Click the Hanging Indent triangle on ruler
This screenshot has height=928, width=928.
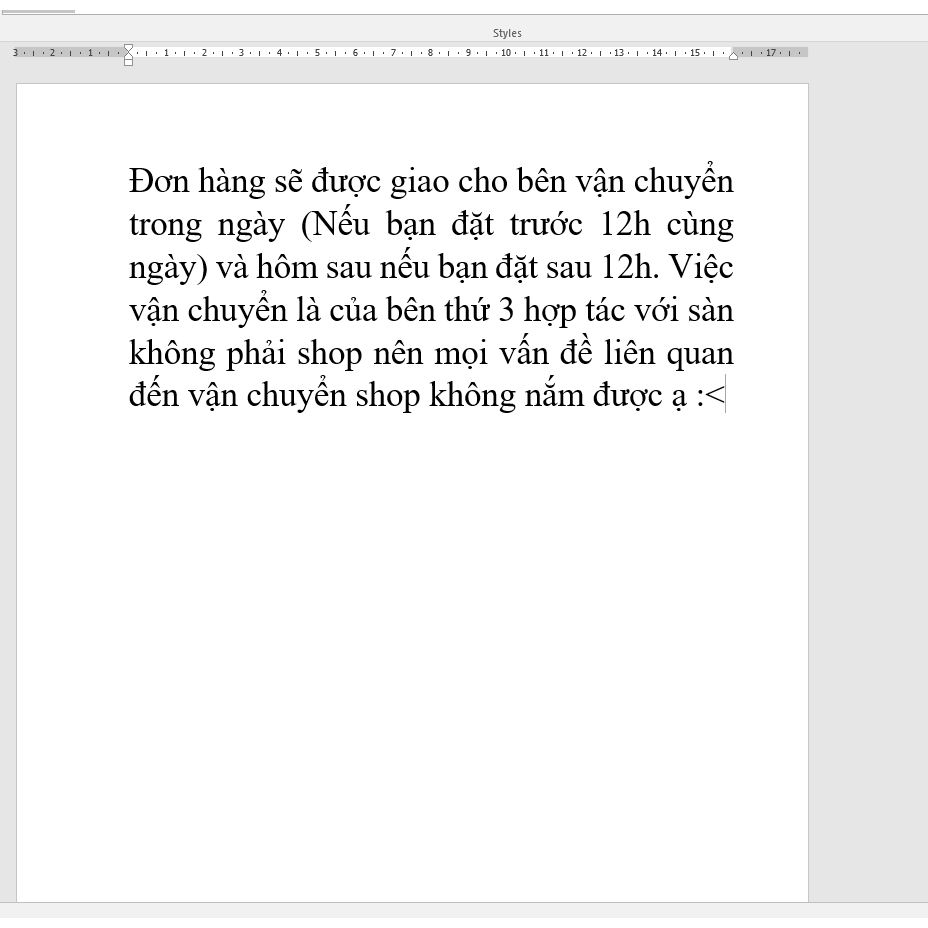click(x=128, y=56)
